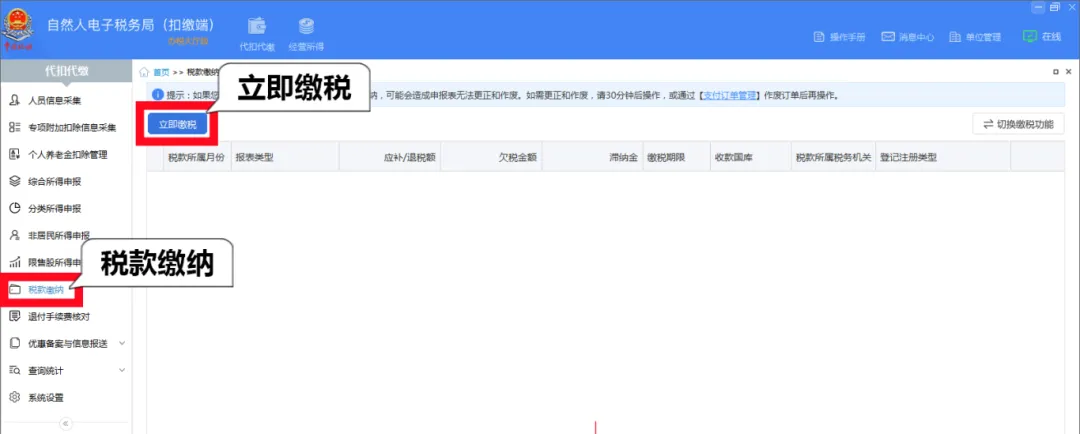This screenshot has height=434, width=1080.
Task: Click the blue info icon beside 提示
Action: (158, 94)
